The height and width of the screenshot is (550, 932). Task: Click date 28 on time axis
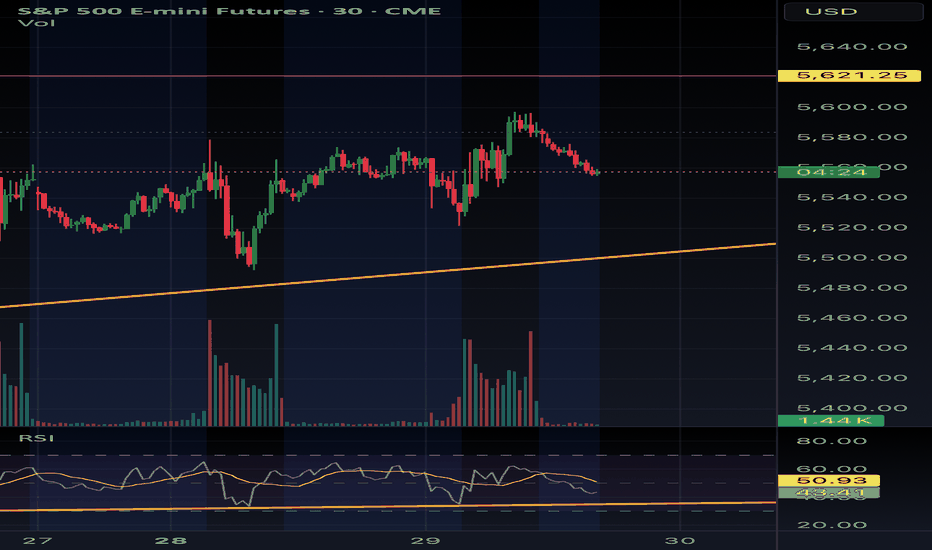point(171,540)
